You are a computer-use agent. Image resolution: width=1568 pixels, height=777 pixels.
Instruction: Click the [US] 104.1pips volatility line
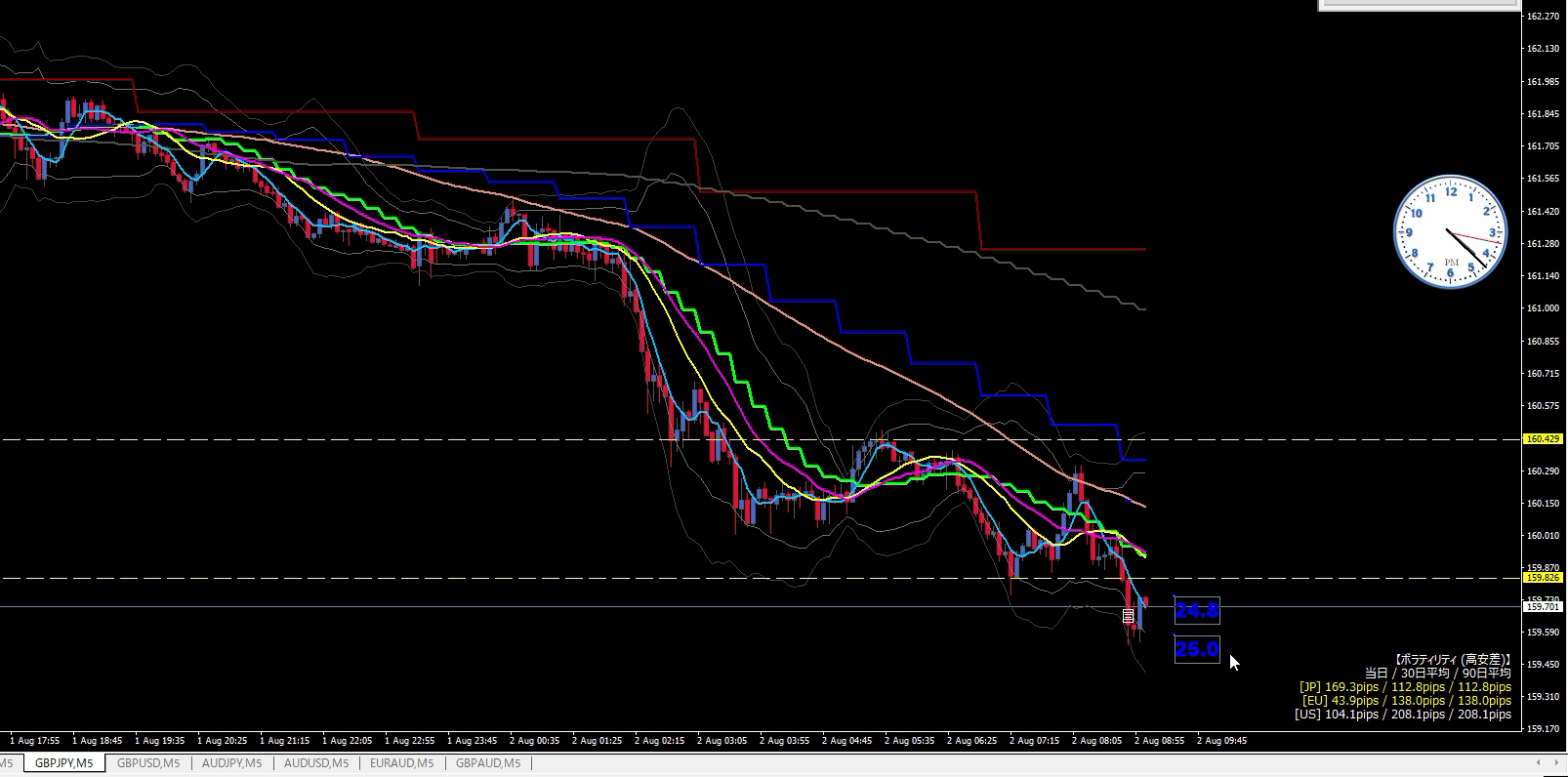tap(1403, 715)
